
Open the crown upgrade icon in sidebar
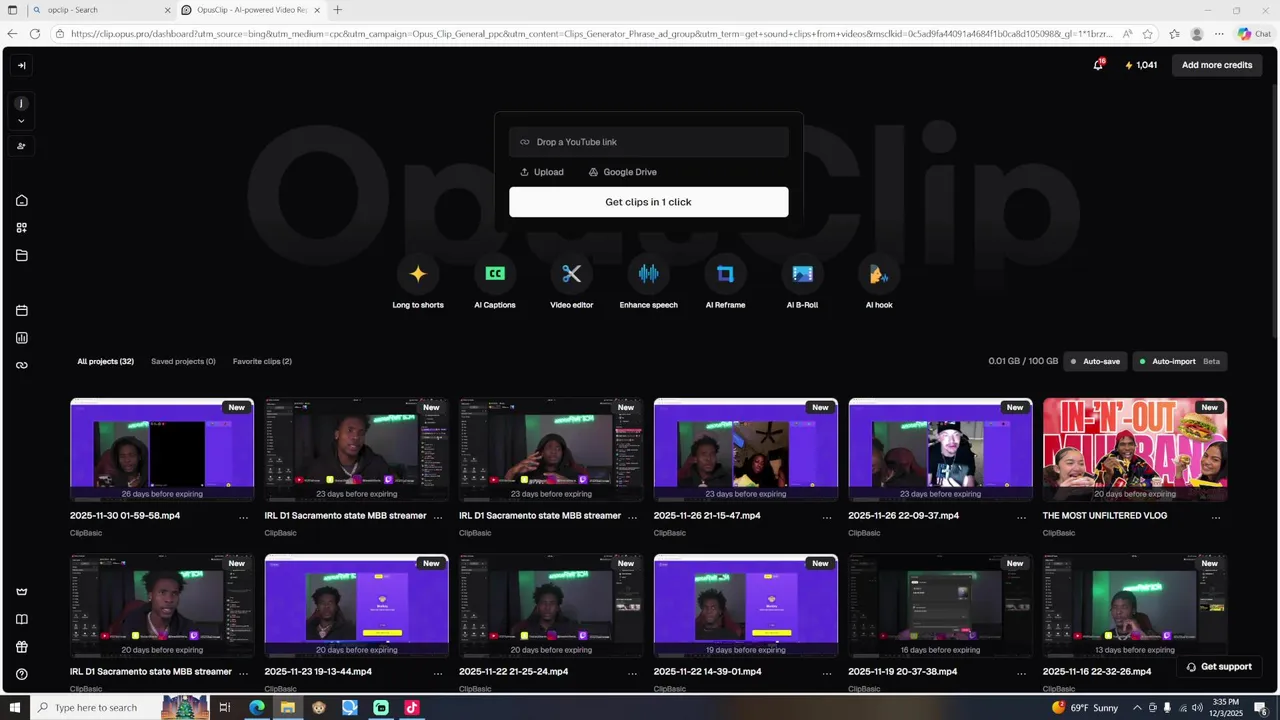[22, 592]
